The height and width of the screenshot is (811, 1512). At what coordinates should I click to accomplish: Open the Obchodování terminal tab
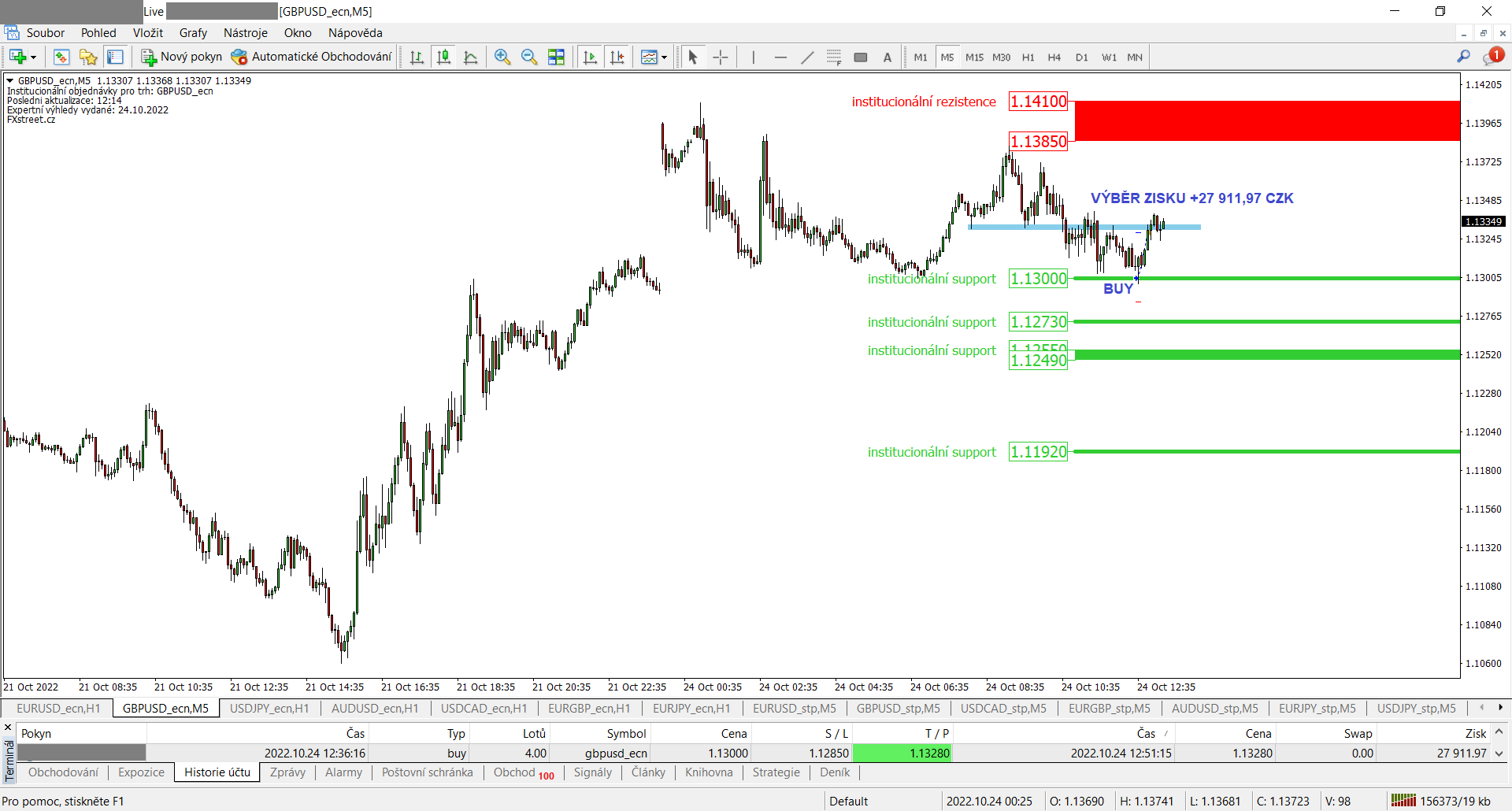point(63,772)
